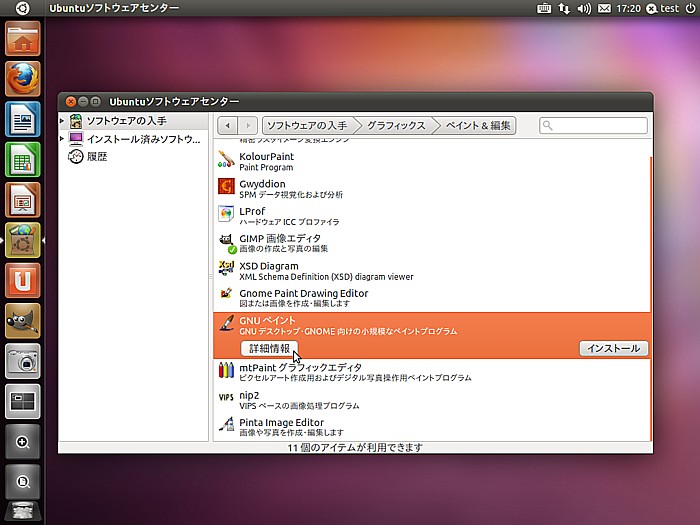Select 履歴 in the sidebar
The image size is (700, 525).
click(97, 157)
